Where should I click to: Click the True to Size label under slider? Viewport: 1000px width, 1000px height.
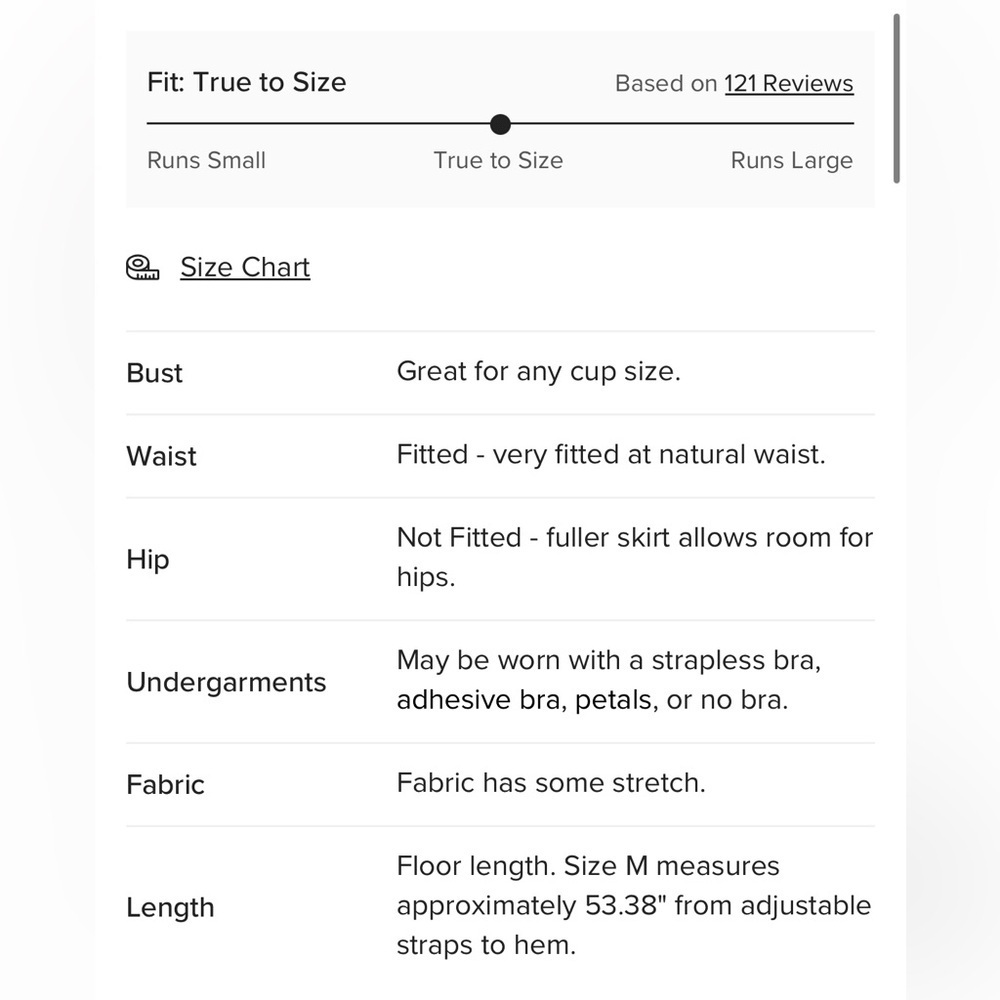[x=498, y=160]
